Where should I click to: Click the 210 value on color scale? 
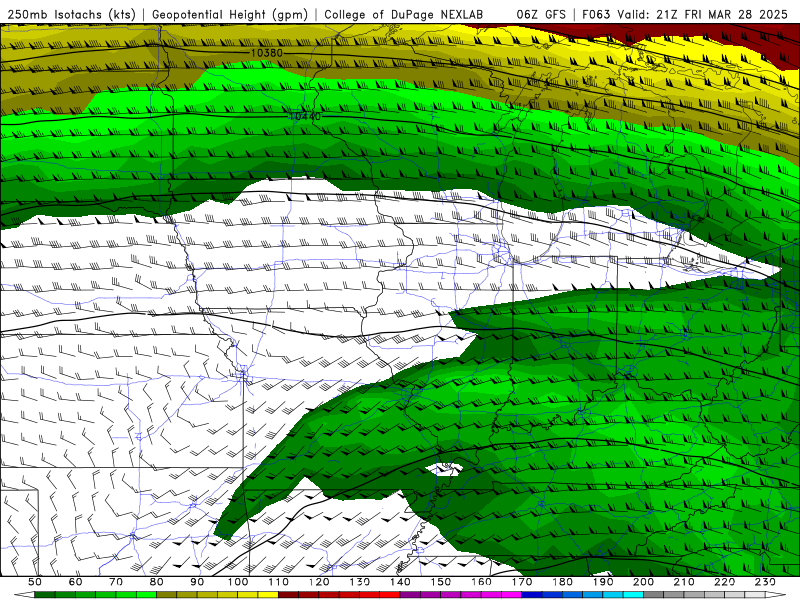pyautogui.click(x=684, y=582)
